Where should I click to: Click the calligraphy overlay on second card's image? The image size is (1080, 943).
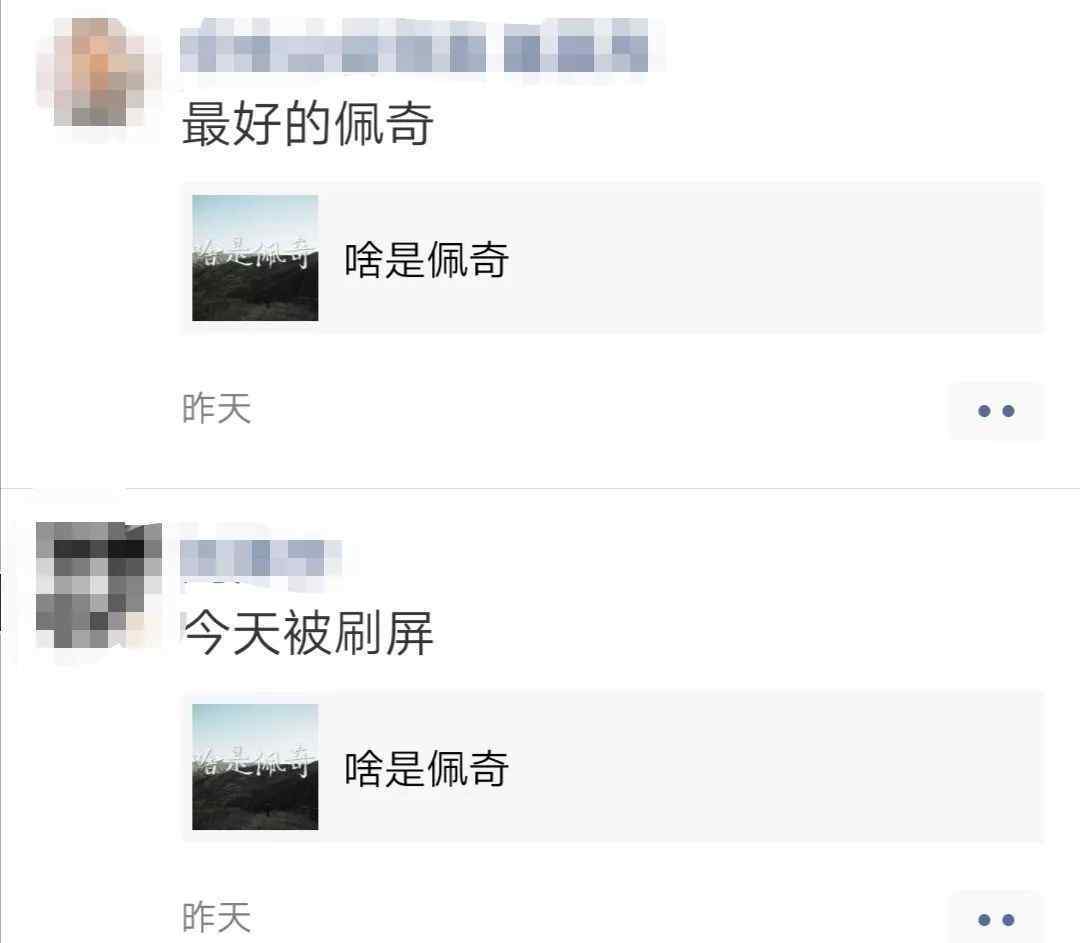point(255,761)
